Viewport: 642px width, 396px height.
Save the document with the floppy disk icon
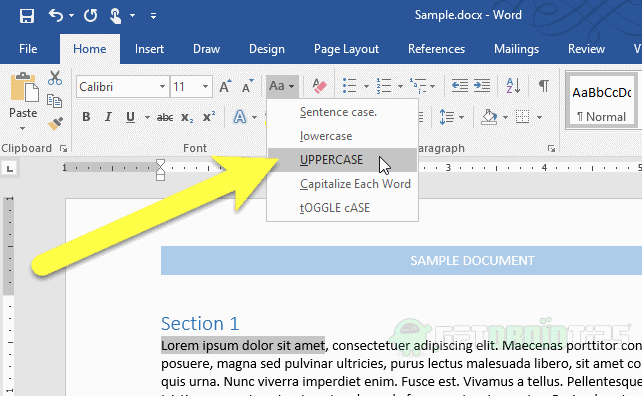(27, 16)
